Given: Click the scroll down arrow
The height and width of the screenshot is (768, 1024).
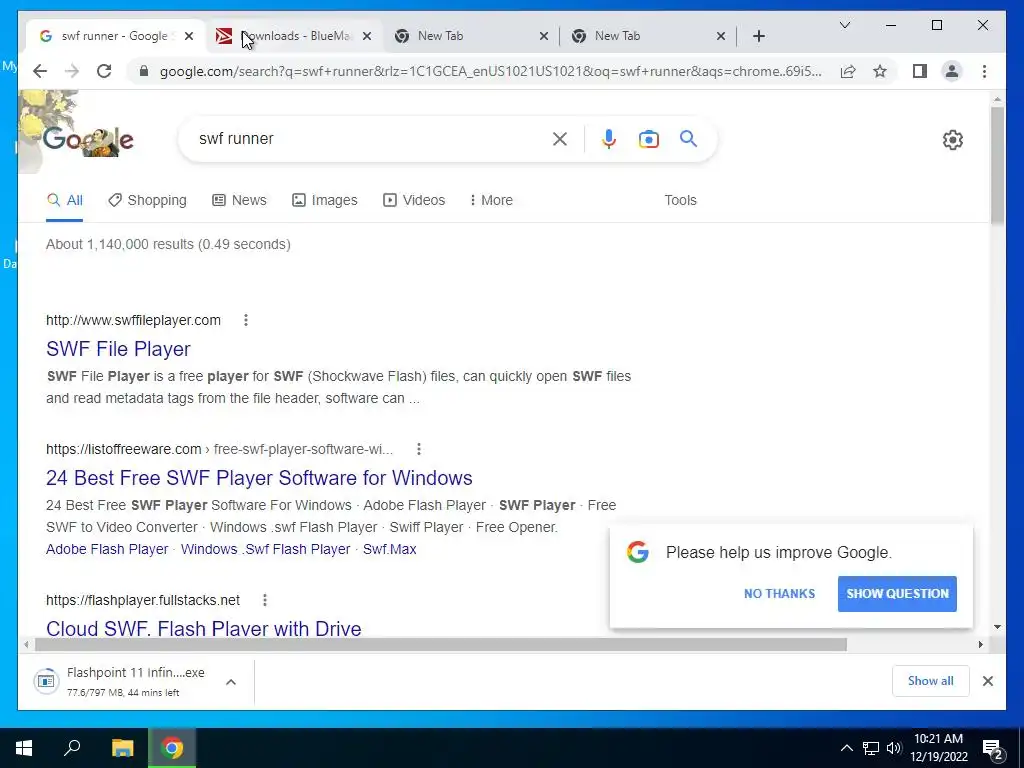Looking at the screenshot, I should pos(997,627).
